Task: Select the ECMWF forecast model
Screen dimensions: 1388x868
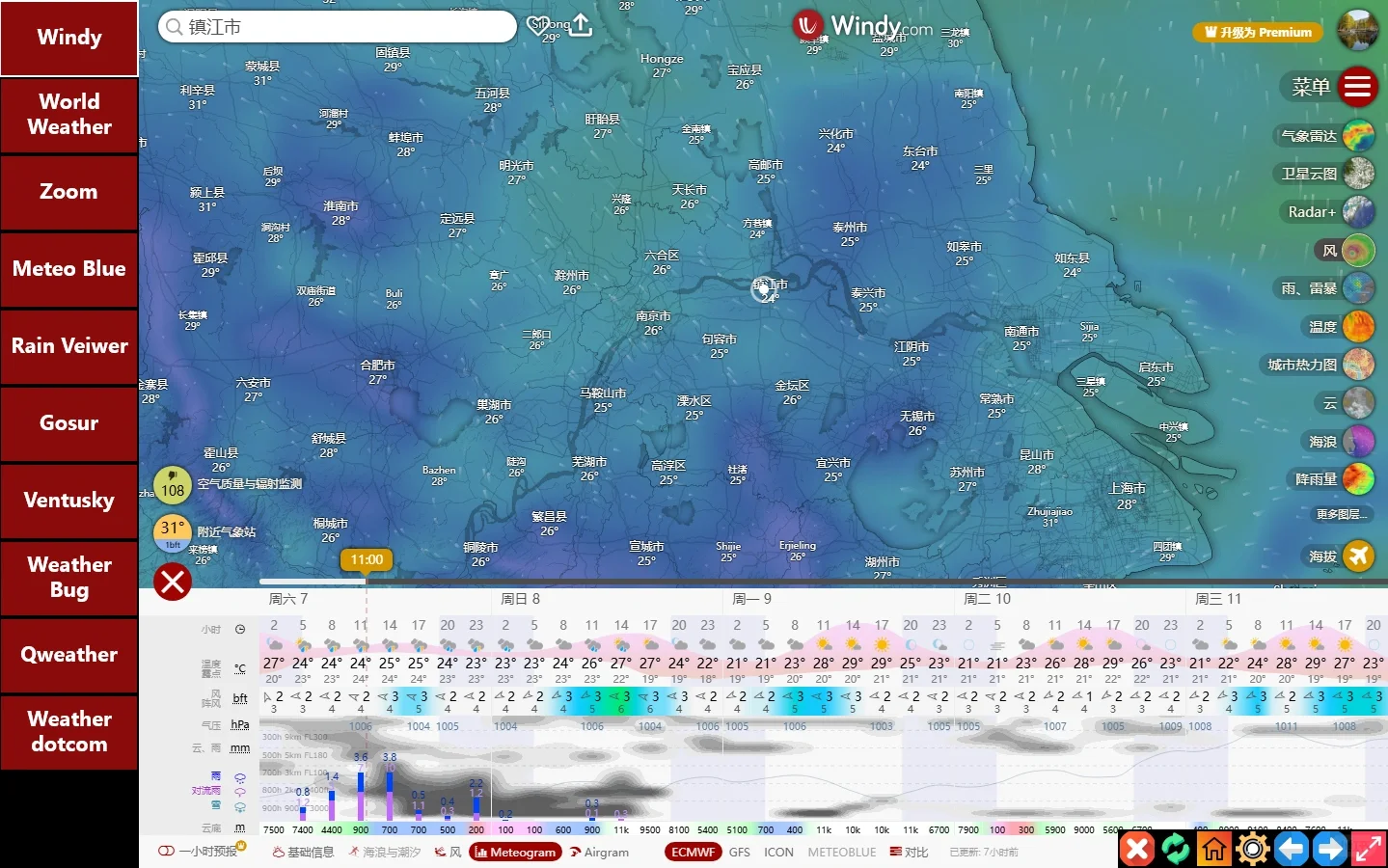Action: [693, 853]
